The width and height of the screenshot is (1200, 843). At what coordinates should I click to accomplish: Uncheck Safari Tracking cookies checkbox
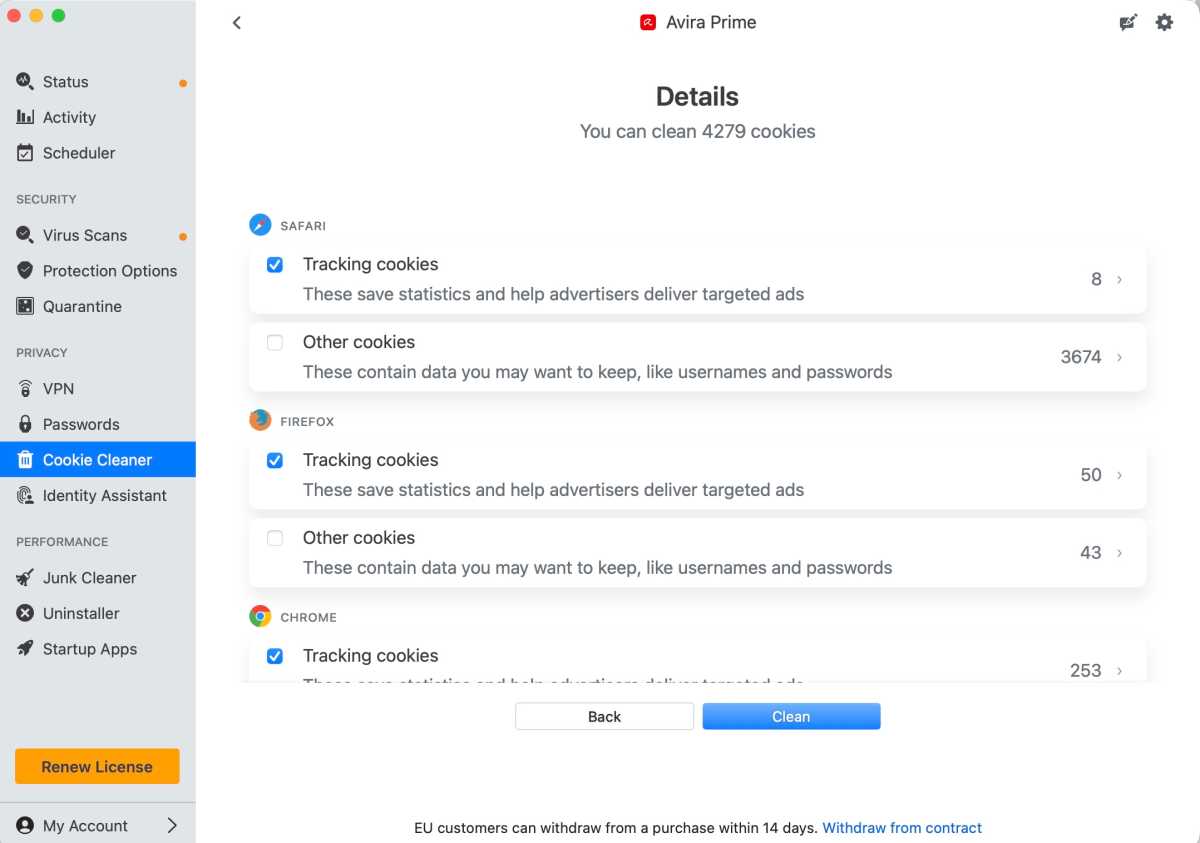point(275,265)
